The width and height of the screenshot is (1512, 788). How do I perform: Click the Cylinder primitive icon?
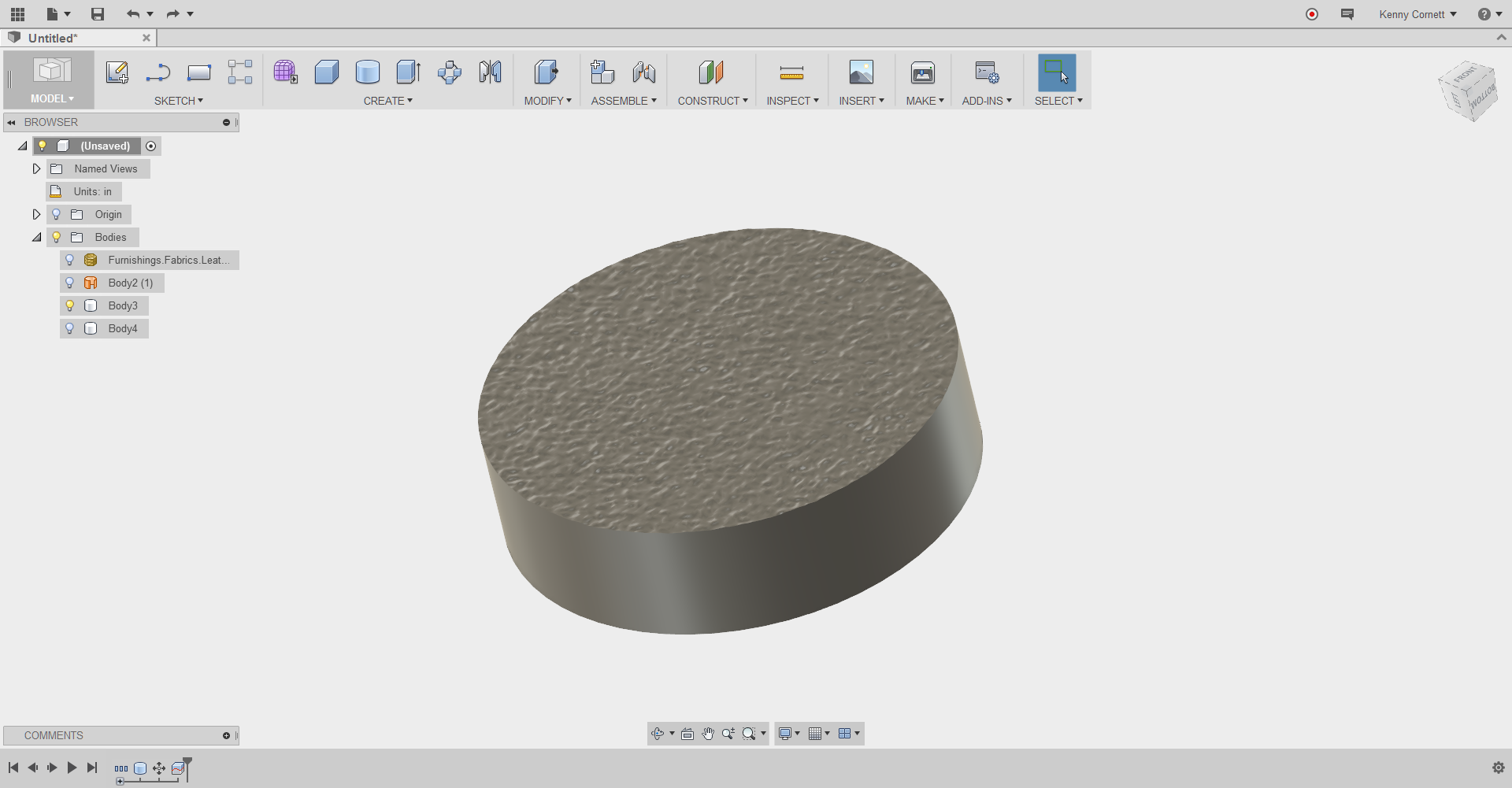(x=367, y=72)
